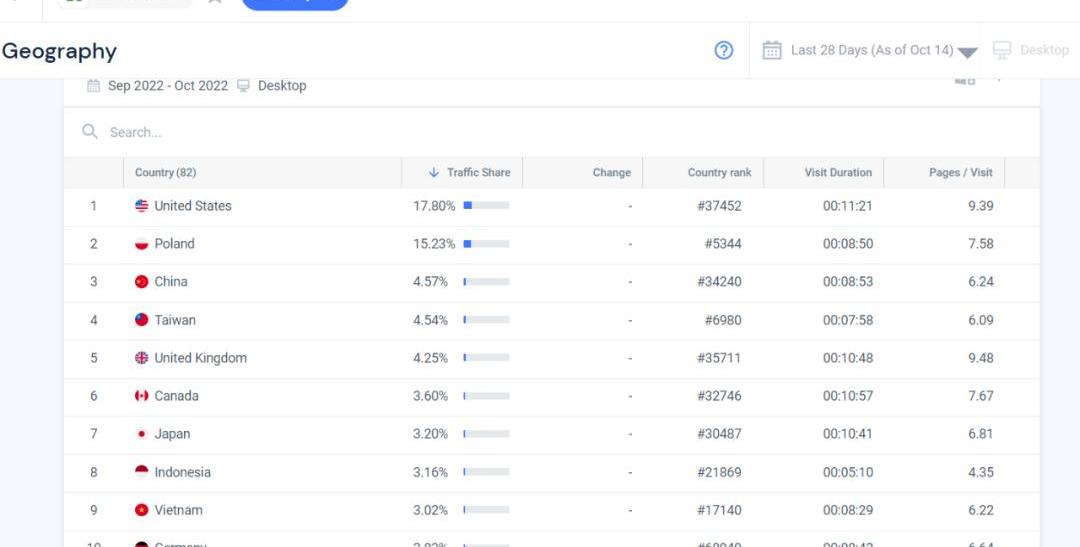1080x547 pixels.
Task: Click the Country rank column header
Action: [x=719, y=172]
